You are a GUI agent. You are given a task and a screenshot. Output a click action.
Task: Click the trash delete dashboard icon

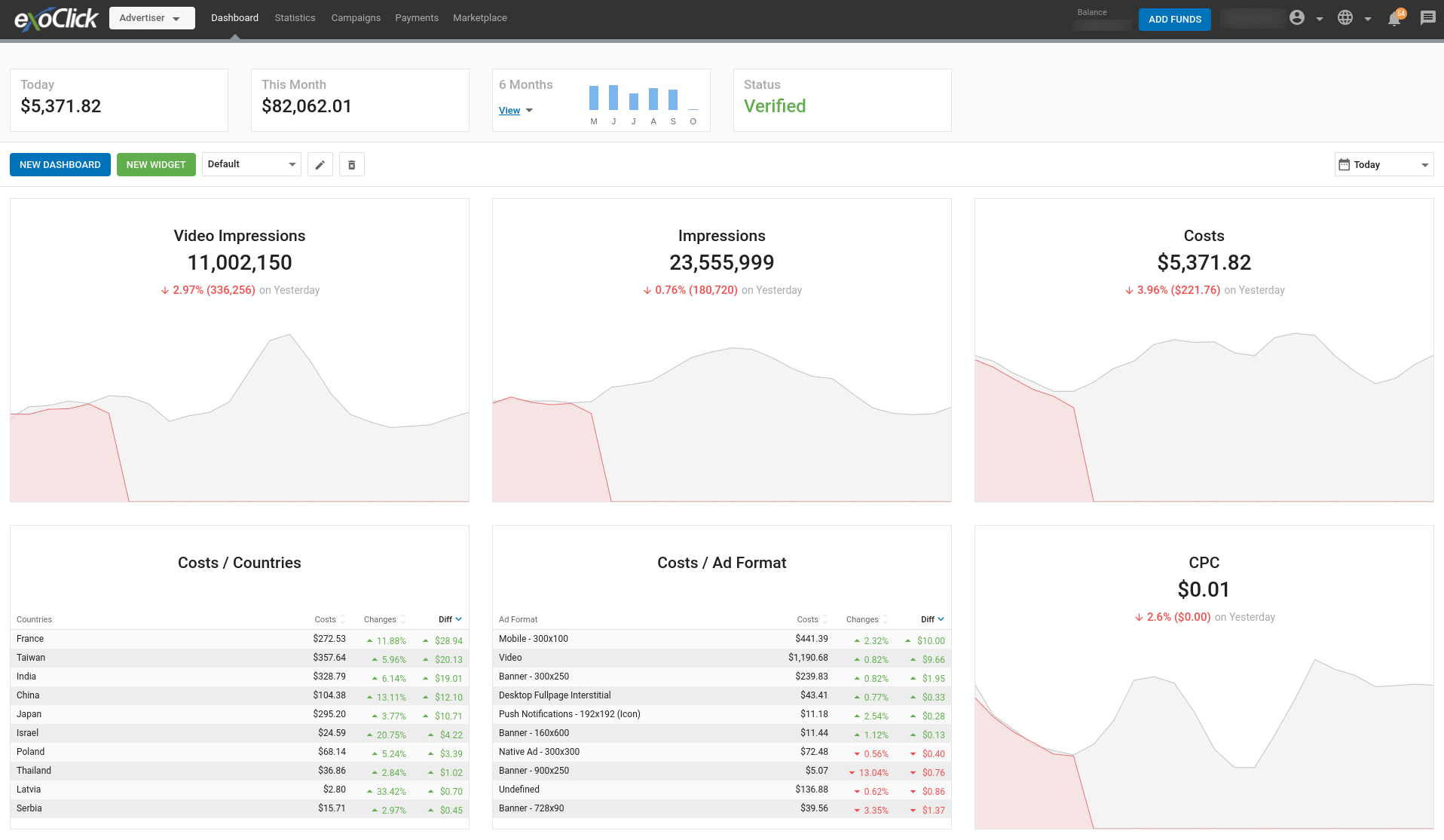coord(351,165)
